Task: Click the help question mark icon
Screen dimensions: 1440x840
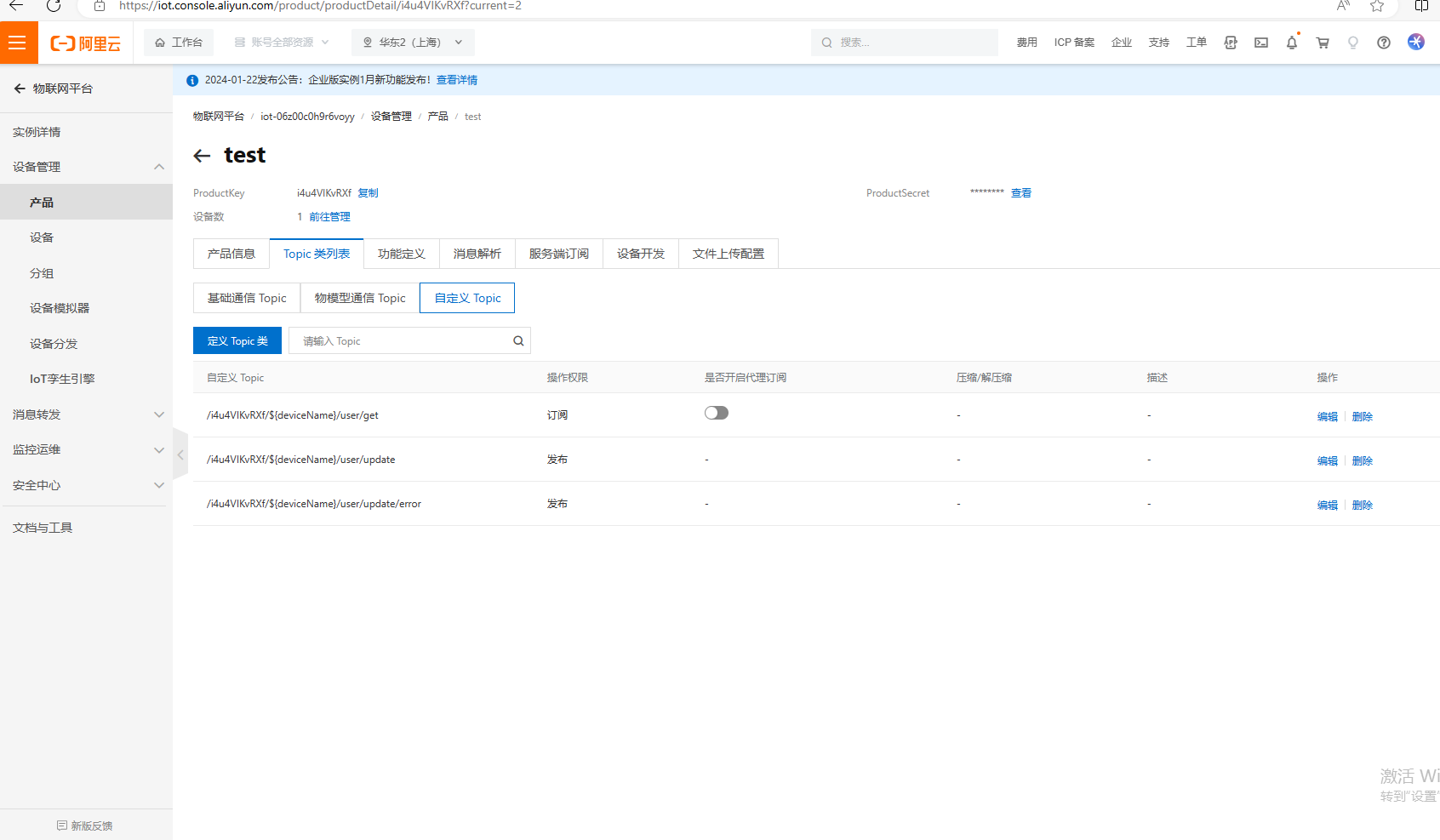Action: 1383,43
